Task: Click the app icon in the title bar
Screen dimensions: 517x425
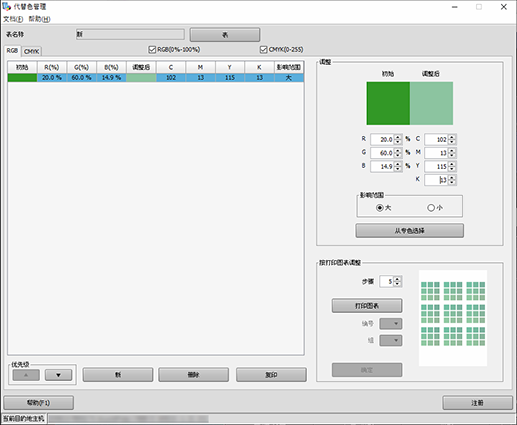Action: [x=6, y=6]
